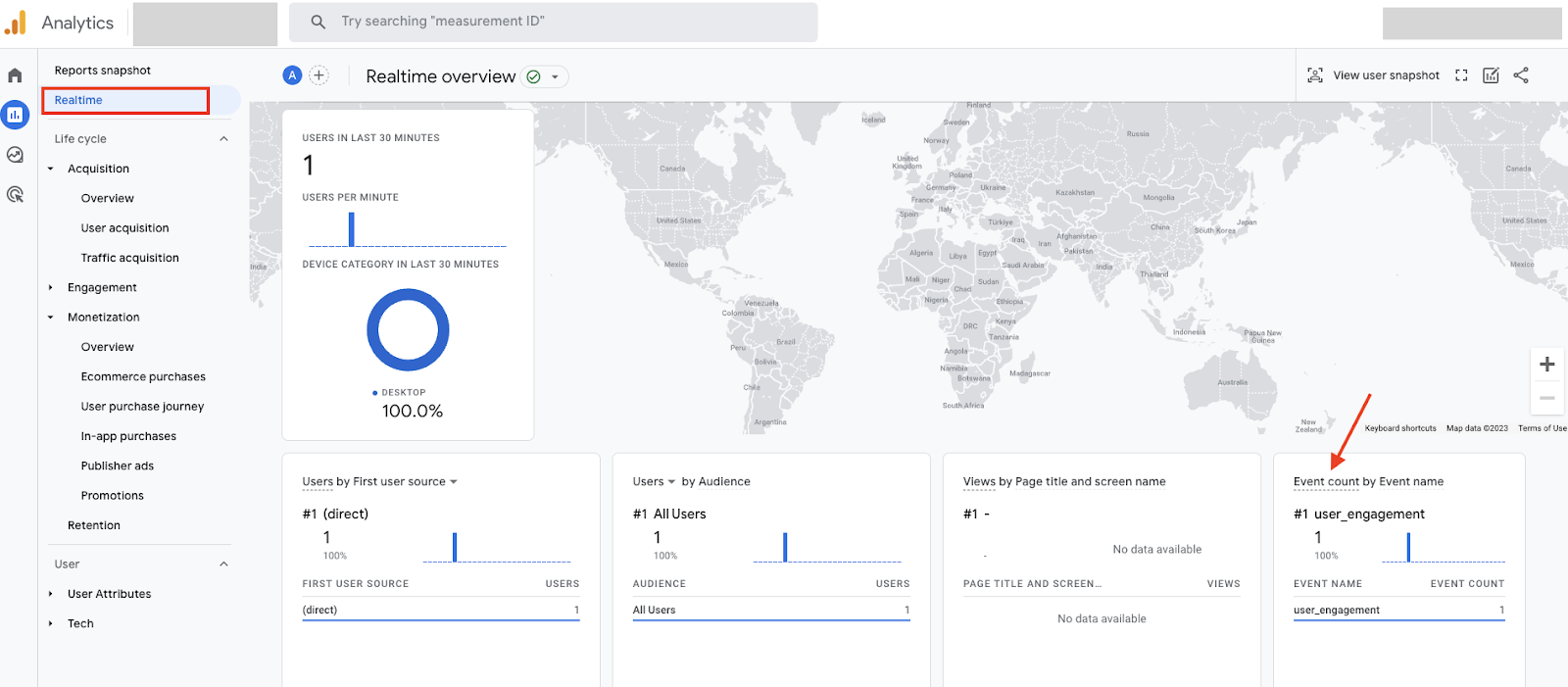The image size is (1568, 687).
Task: Select the All Users row in audience table
Action: coord(771,610)
